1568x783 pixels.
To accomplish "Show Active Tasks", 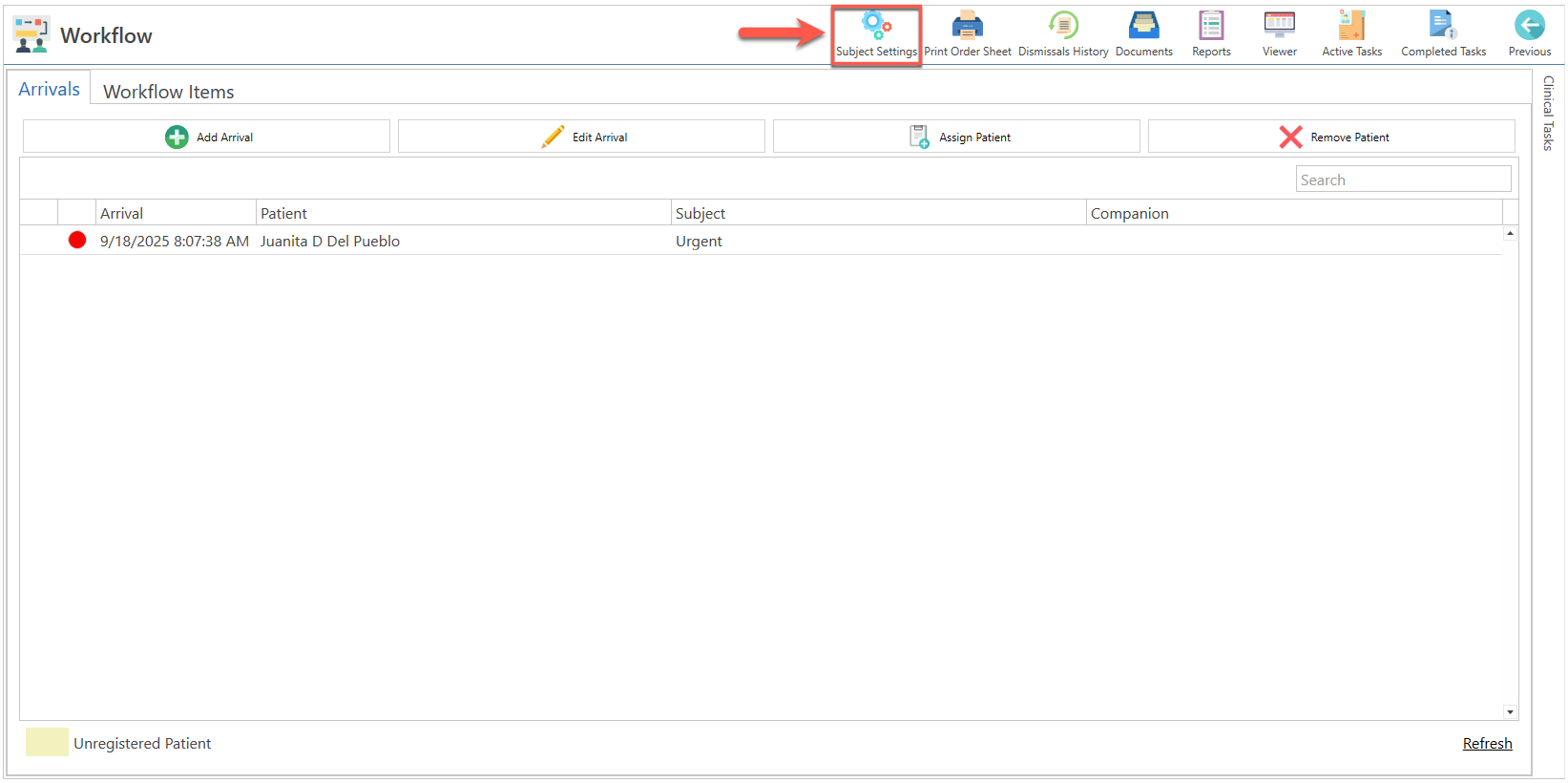I will [1351, 35].
